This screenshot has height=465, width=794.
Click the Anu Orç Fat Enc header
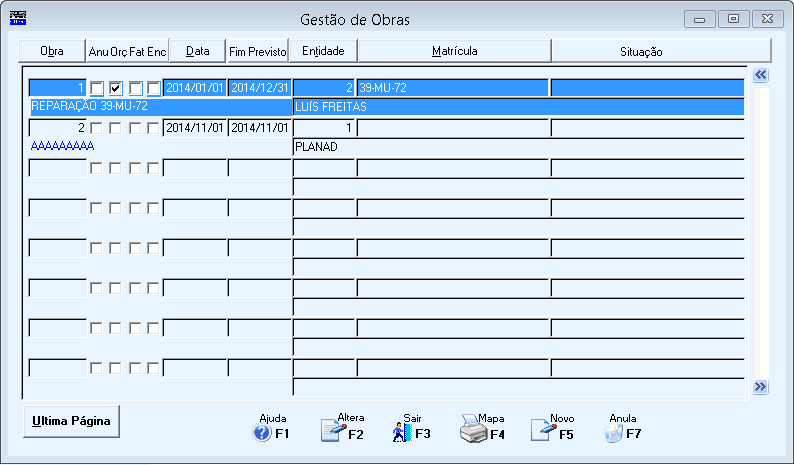127,51
